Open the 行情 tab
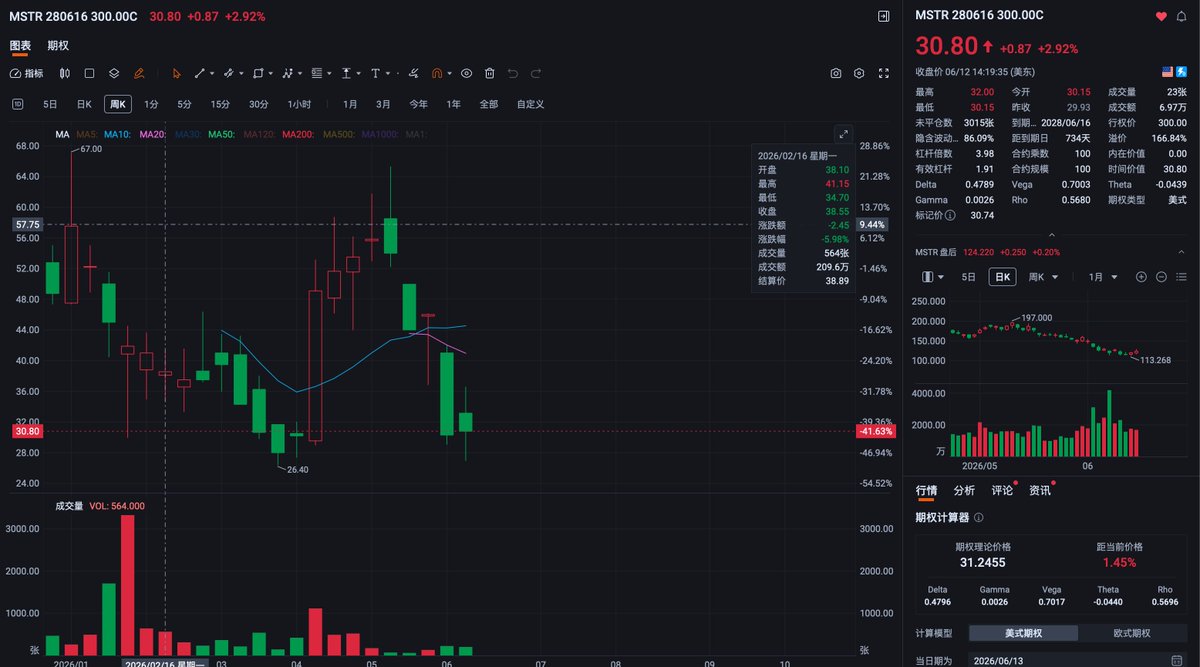 pos(927,490)
